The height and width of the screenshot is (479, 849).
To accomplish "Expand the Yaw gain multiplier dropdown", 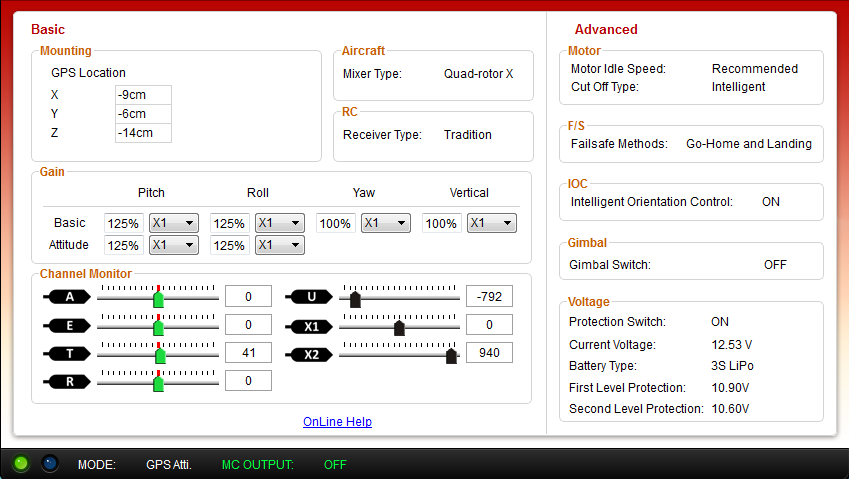I will coord(385,224).
